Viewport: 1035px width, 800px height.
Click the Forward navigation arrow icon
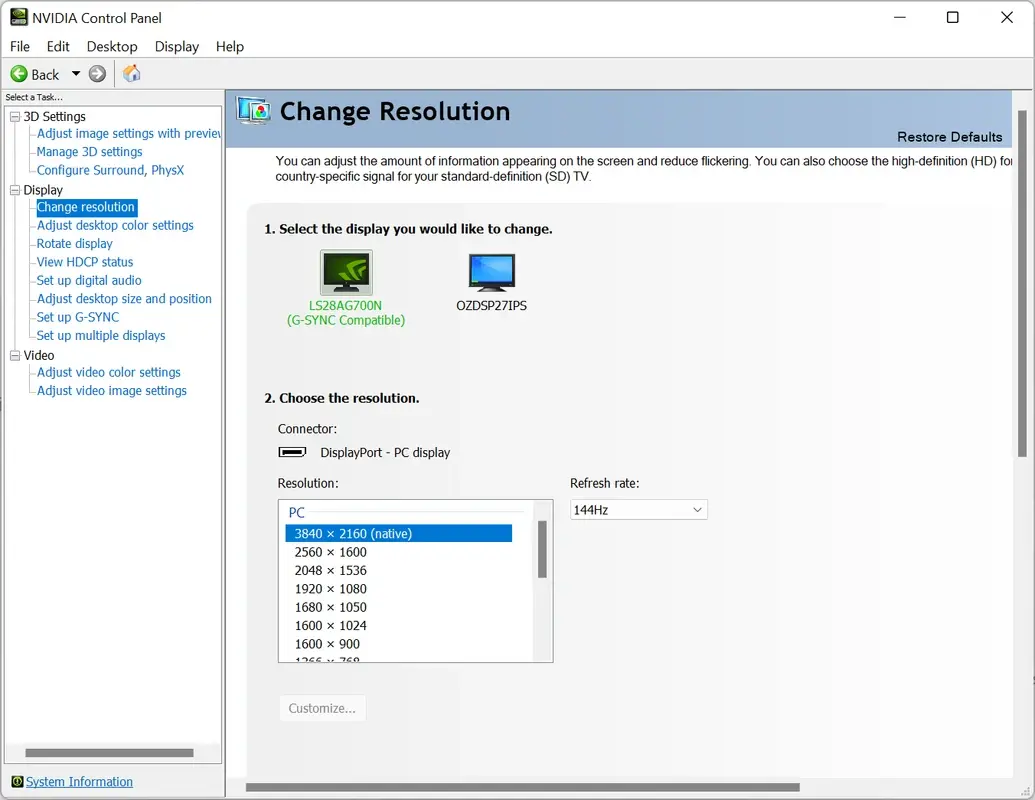click(x=97, y=73)
